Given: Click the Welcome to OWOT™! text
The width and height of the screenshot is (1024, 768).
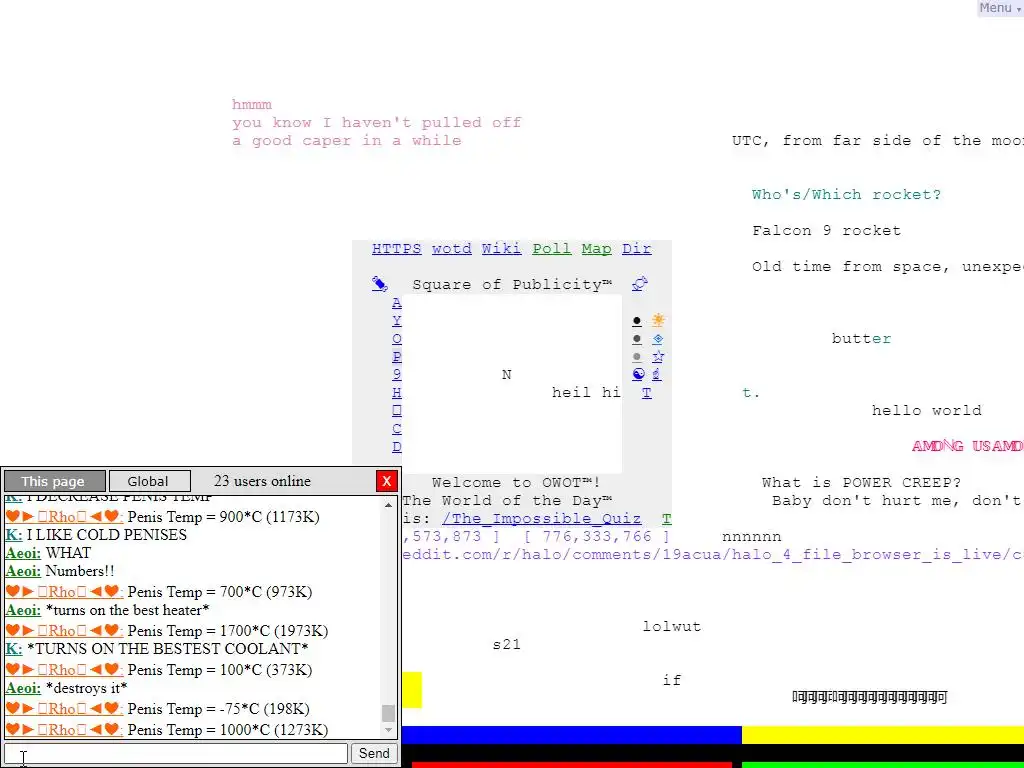Looking at the screenshot, I should tap(516, 483).
